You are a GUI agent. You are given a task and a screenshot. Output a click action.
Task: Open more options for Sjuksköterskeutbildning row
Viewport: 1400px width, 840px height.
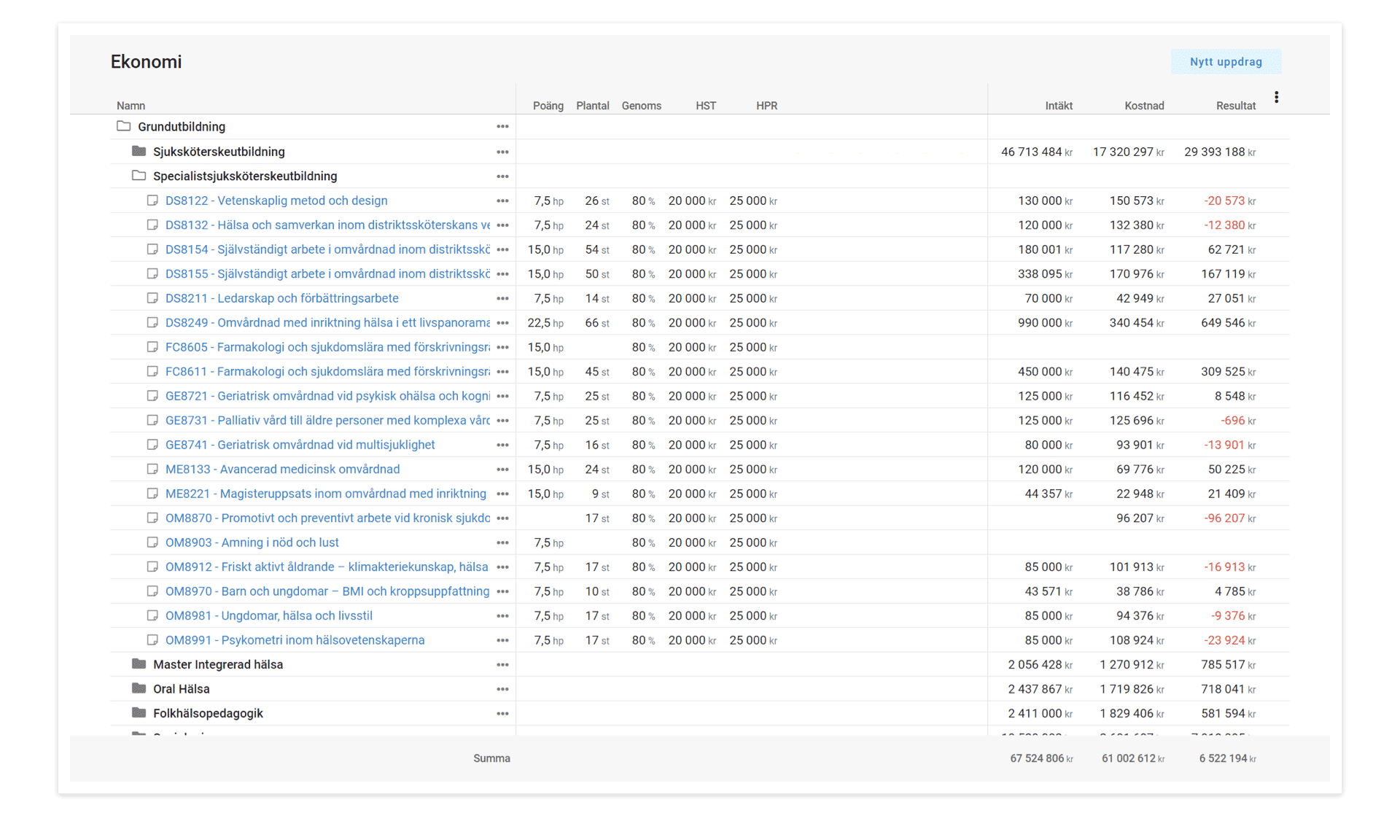click(x=502, y=152)
